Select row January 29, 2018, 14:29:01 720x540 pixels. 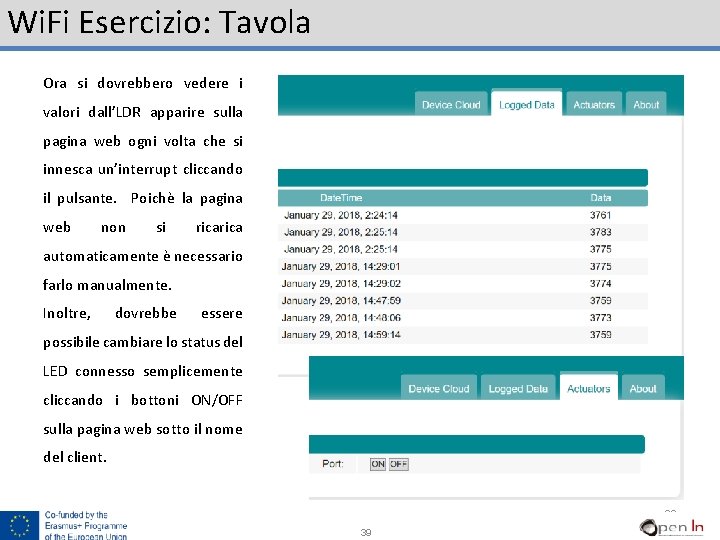tap(463, 266)
